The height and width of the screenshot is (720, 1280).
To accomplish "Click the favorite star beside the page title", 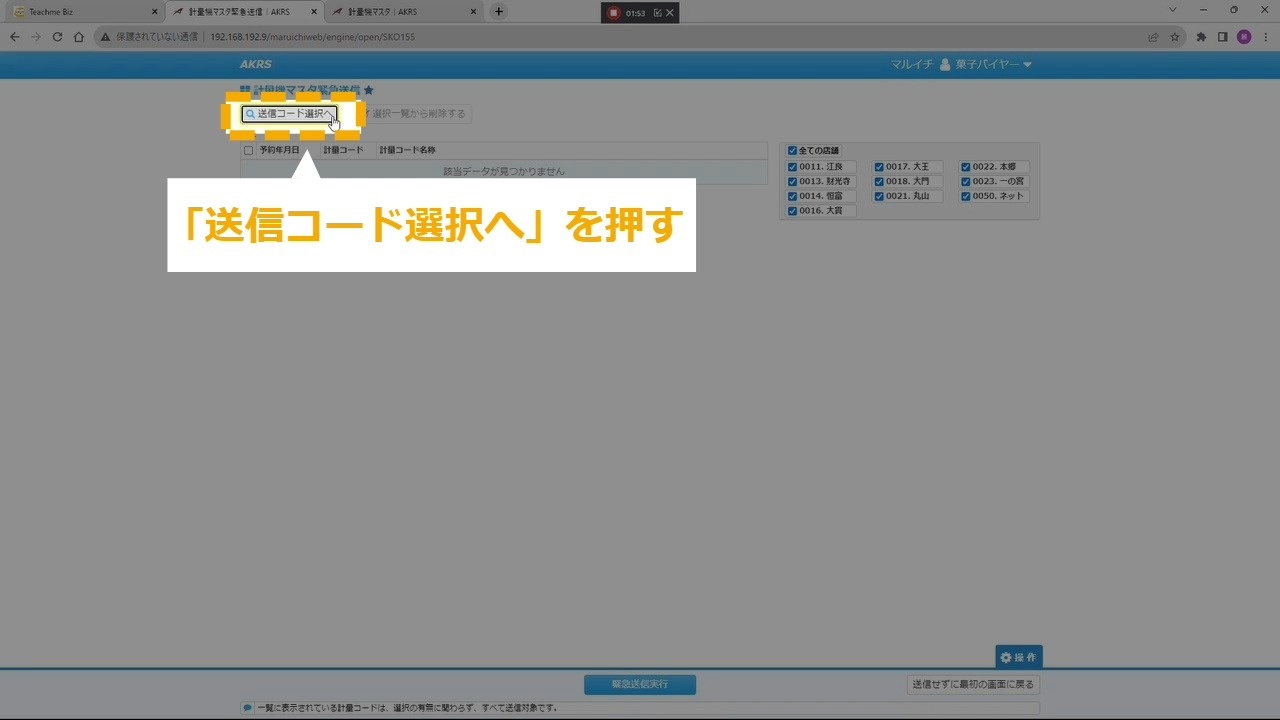I will coord(369,90).
